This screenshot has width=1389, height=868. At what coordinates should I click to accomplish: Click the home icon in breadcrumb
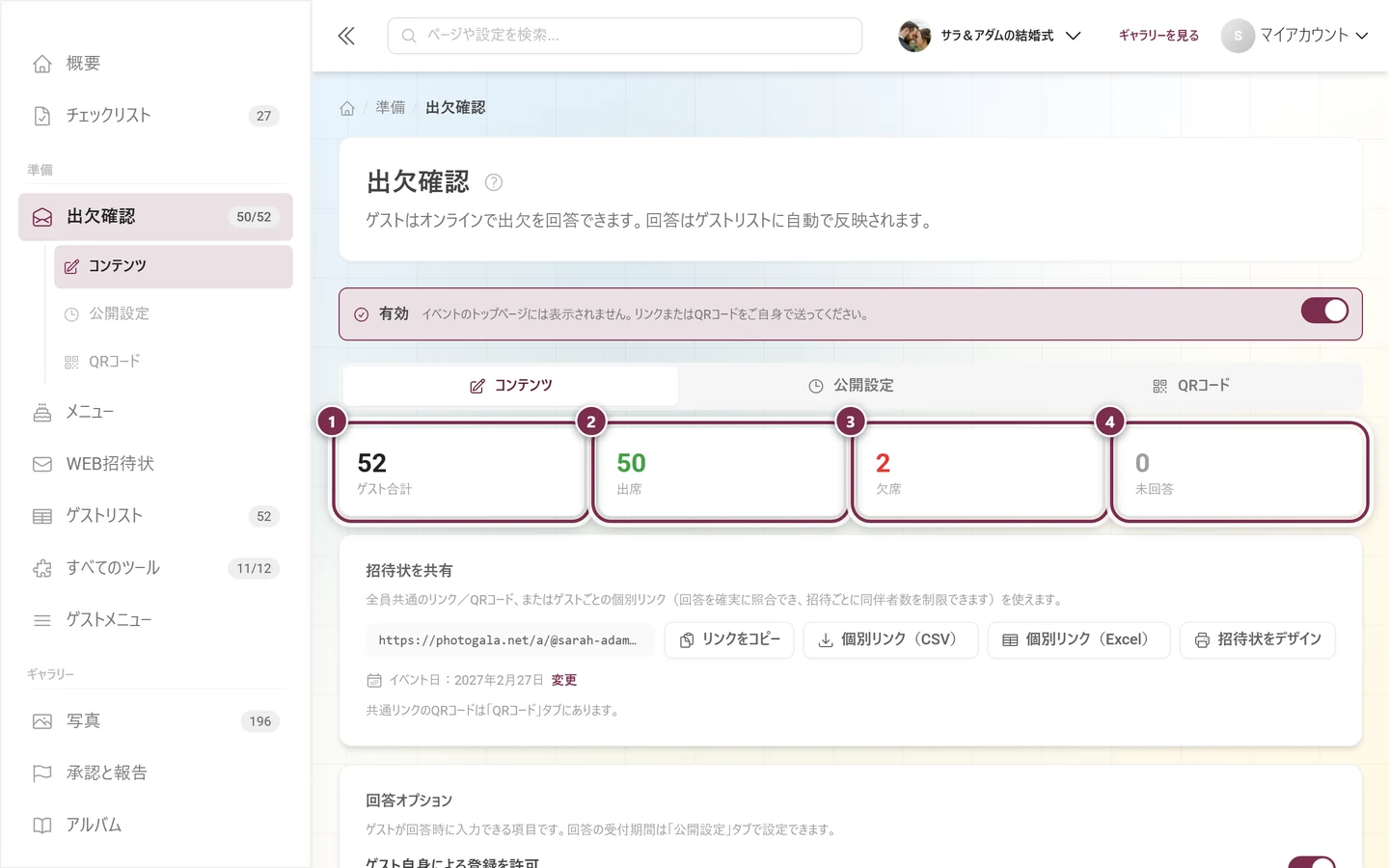tap(347, 108)
